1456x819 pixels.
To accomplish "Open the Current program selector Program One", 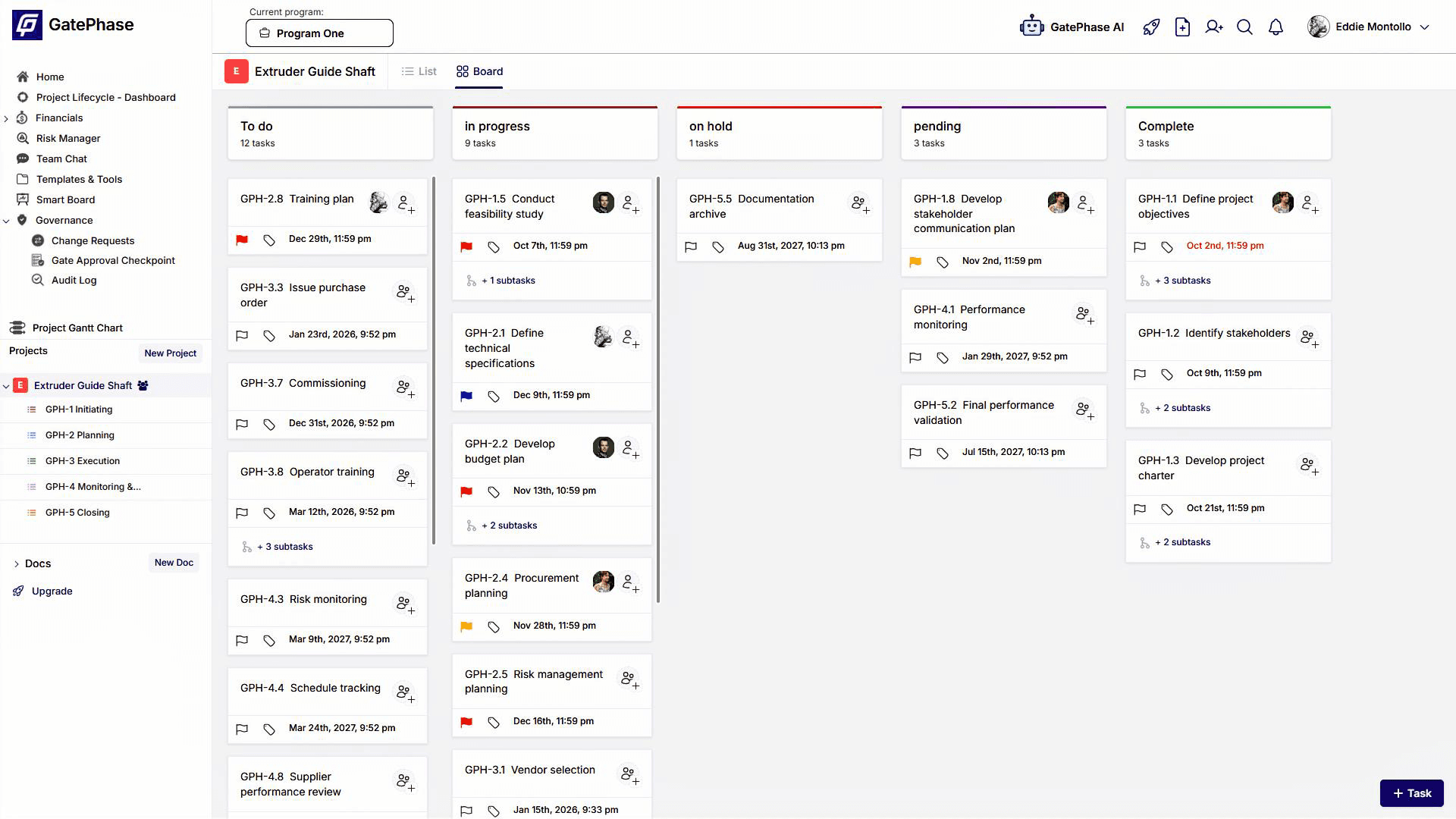I will tap(319, 33).
